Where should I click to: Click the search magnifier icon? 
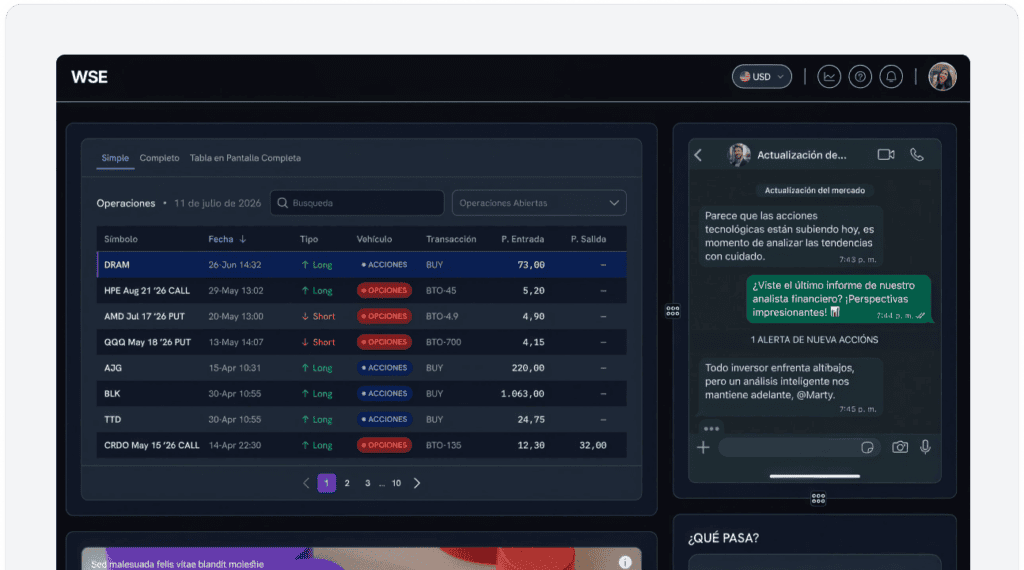coord(283,203)
